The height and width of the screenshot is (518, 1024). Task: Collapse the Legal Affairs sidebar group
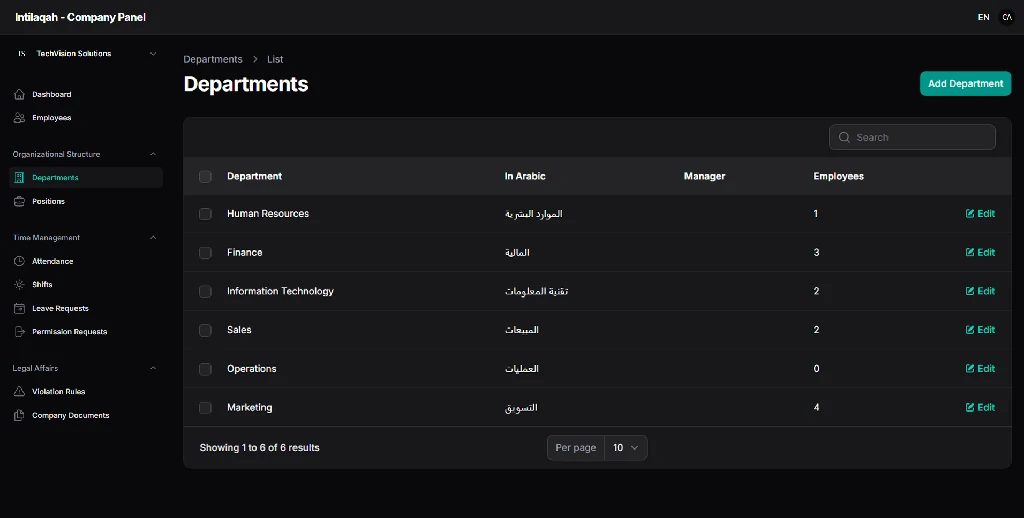point(153,368)
